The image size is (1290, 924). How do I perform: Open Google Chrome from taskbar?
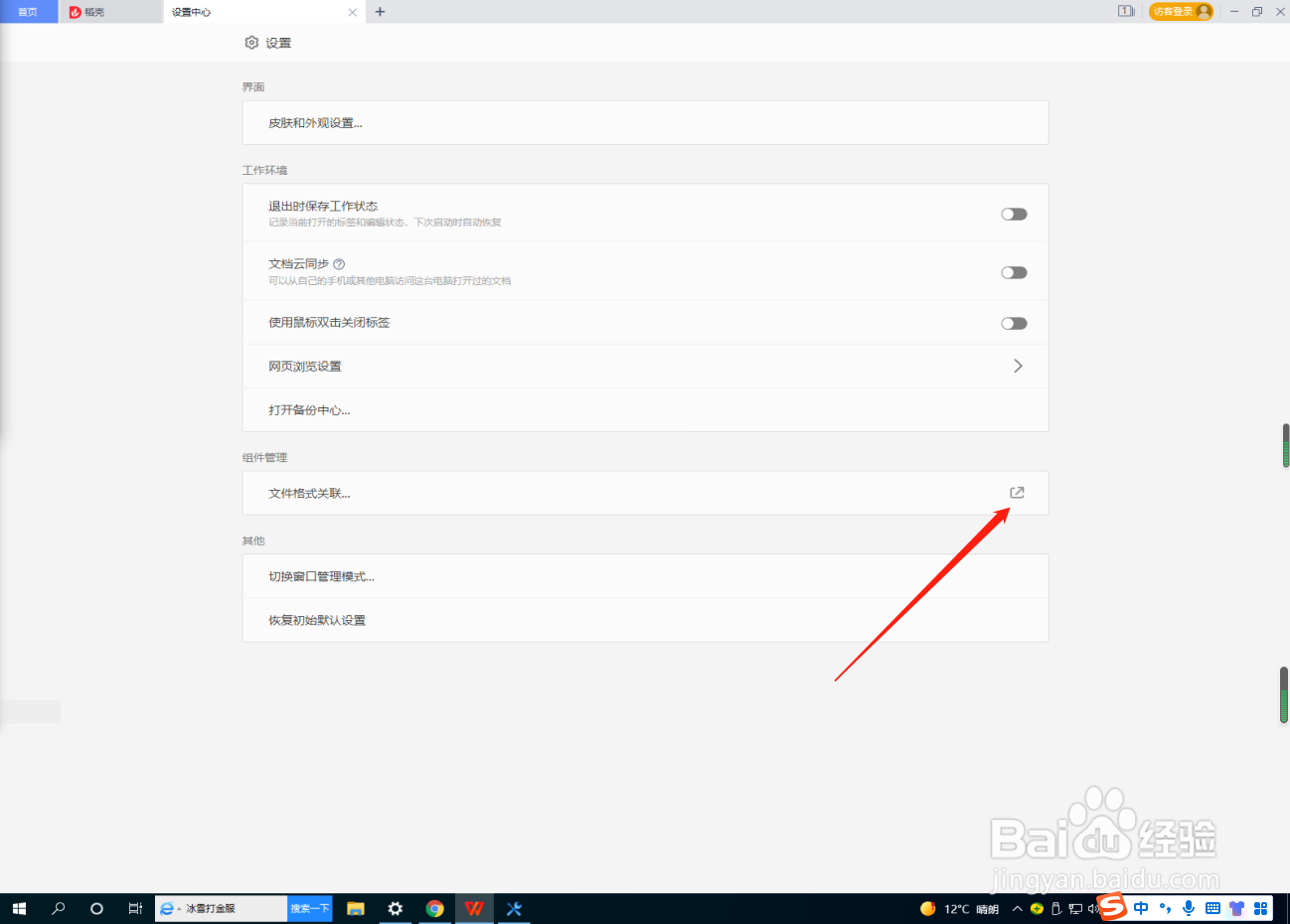(x=434, y=908)
